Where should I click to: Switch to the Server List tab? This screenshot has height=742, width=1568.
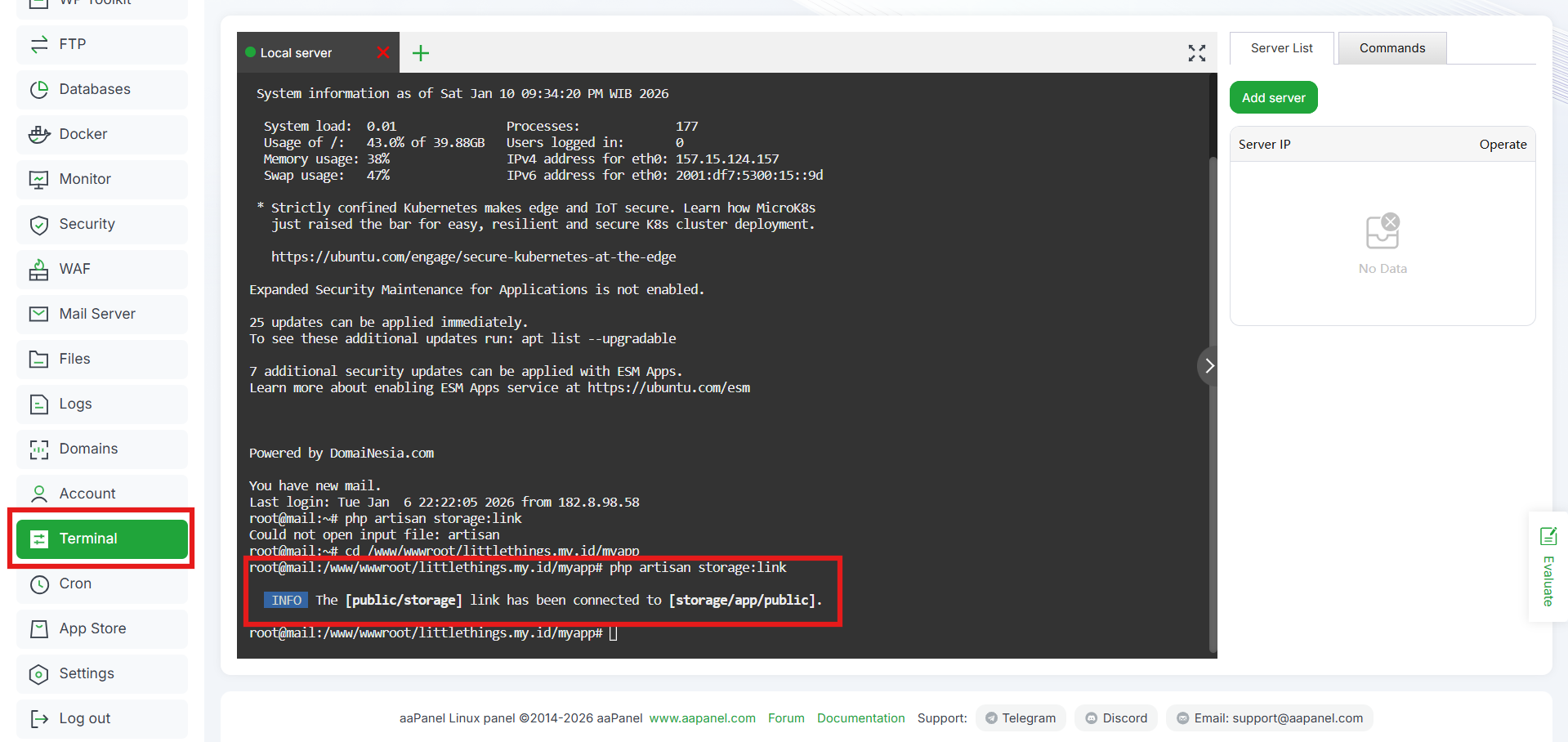1281,48
